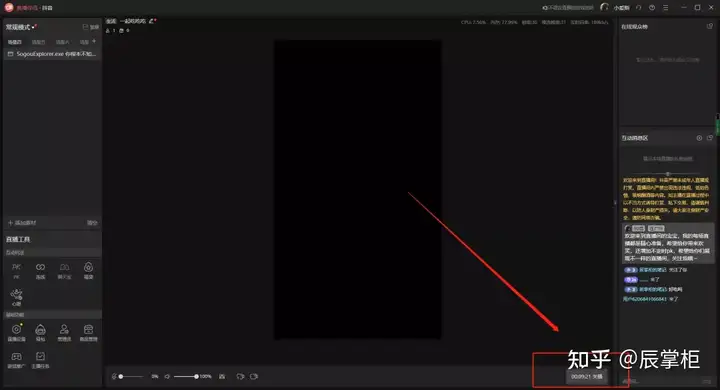Open the chat room (聊天室) tool
The height and width of the screenshot is (390, 720).
tap(64, 271)
